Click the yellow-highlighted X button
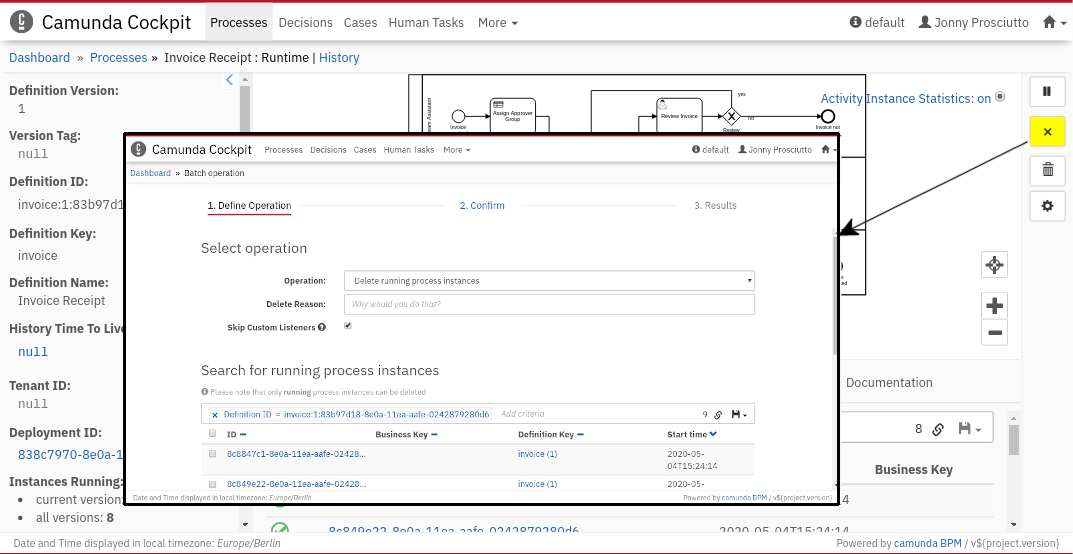1073x554 pixels. [x=1047, y=131]
